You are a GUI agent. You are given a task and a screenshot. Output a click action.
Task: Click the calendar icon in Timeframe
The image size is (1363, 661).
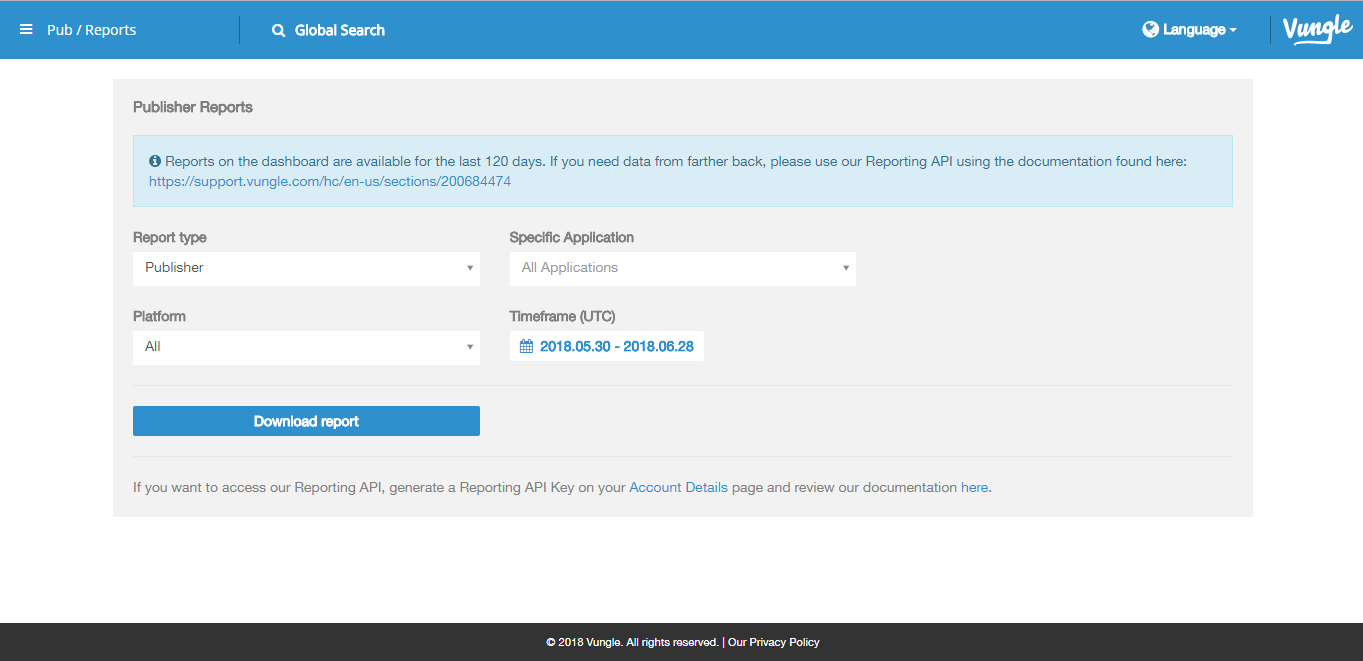click(x=527, y=347)
